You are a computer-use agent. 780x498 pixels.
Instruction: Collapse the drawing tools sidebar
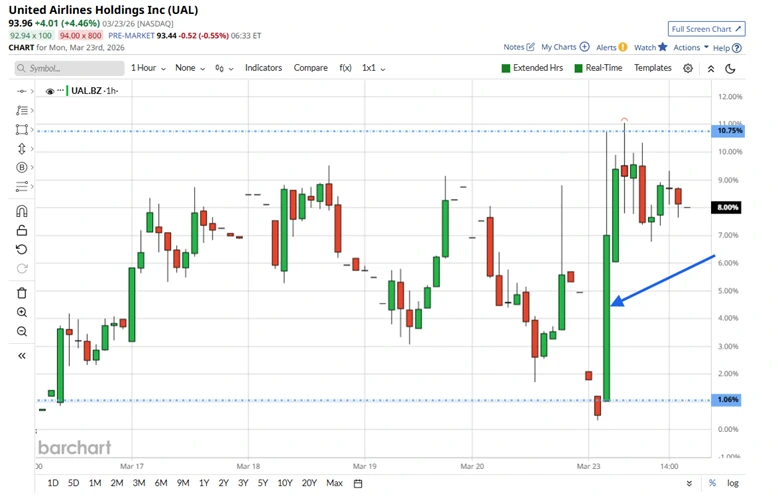point(22,355)
